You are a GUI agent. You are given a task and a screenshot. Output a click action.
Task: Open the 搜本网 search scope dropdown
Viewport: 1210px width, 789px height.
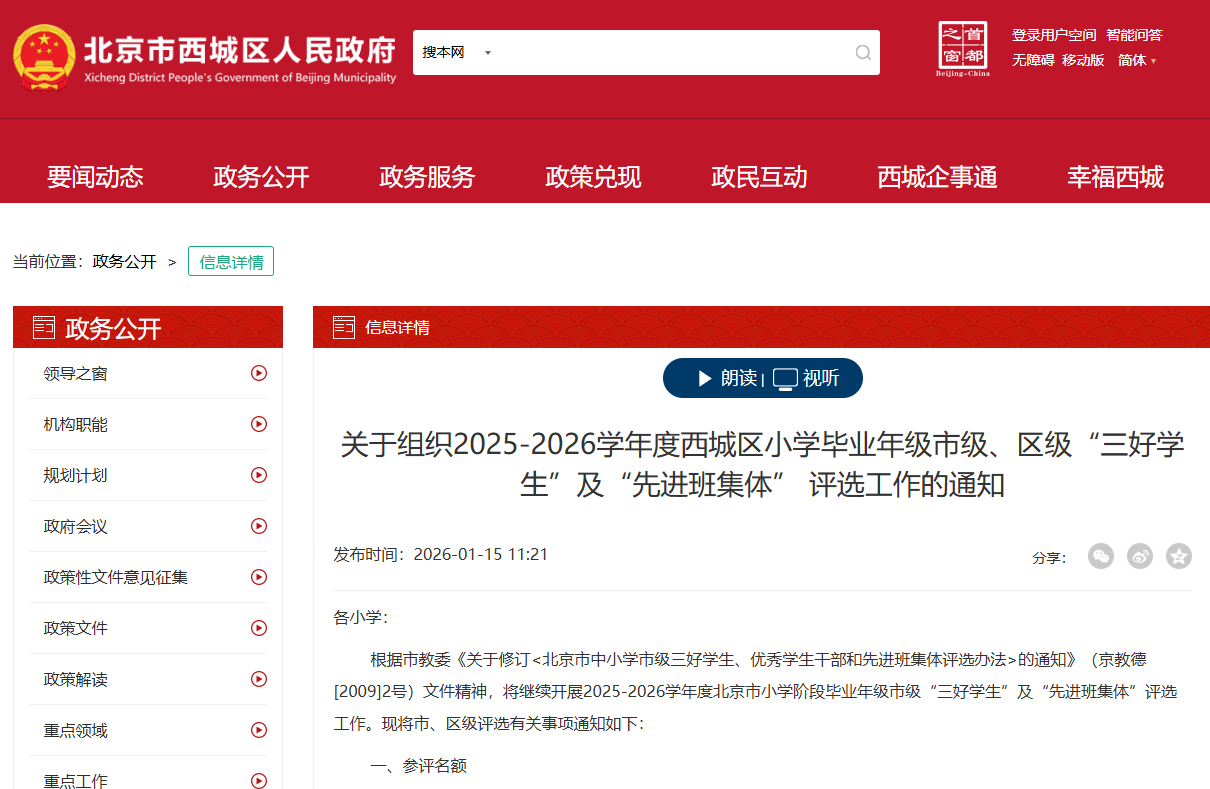(457, 53)
